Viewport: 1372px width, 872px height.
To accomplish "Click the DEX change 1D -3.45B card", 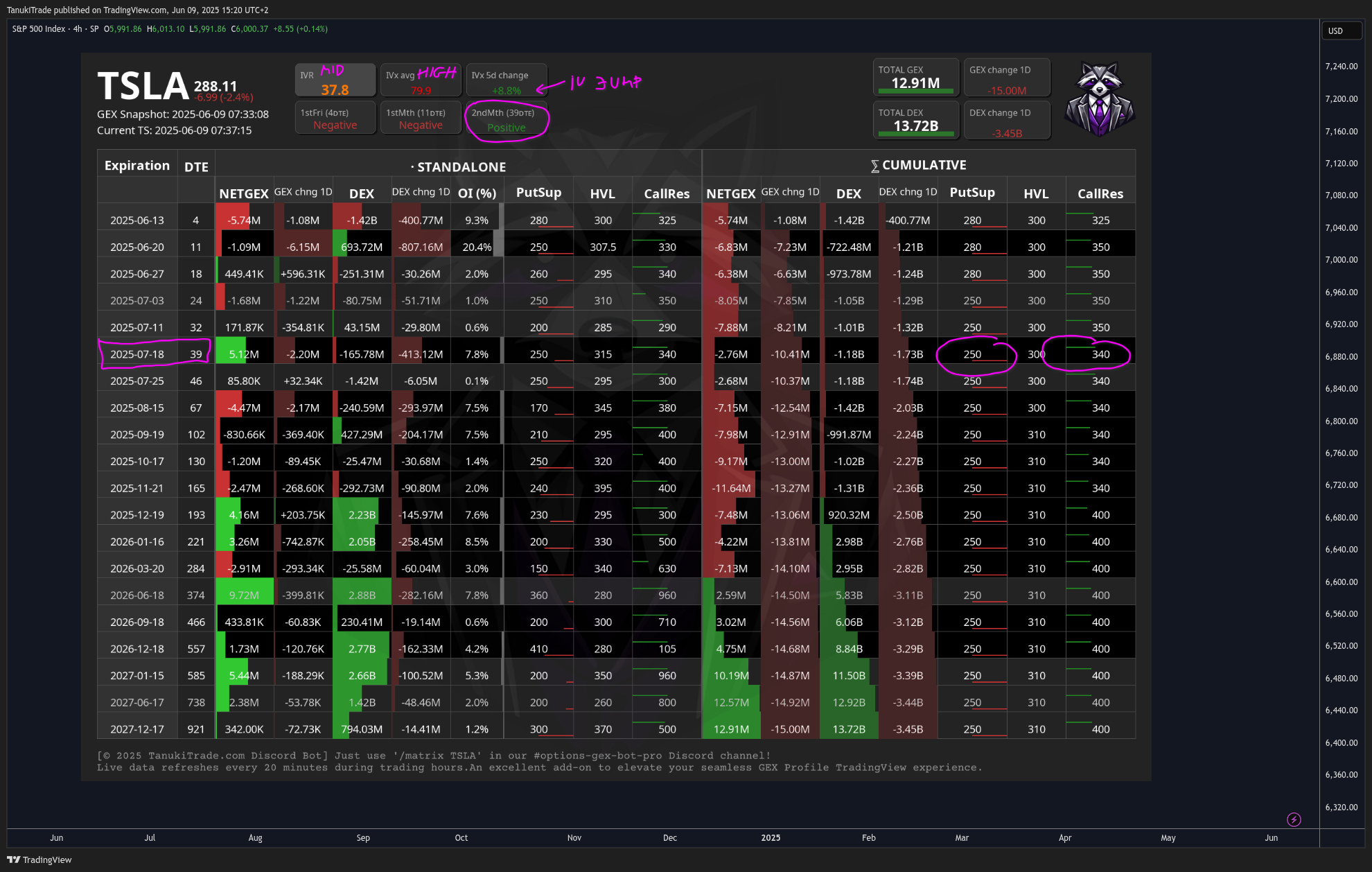I will (x=1007, y=120).
